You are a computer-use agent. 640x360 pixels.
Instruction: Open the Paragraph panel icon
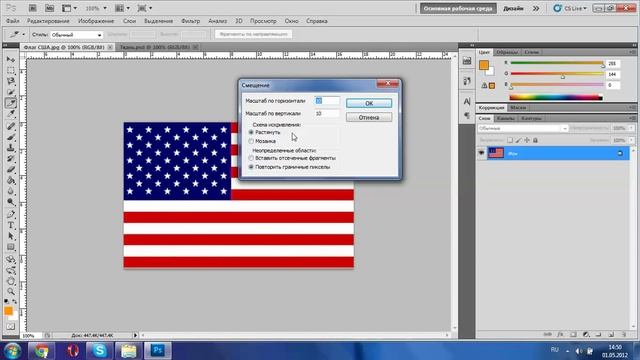click(x=467, y=115)
